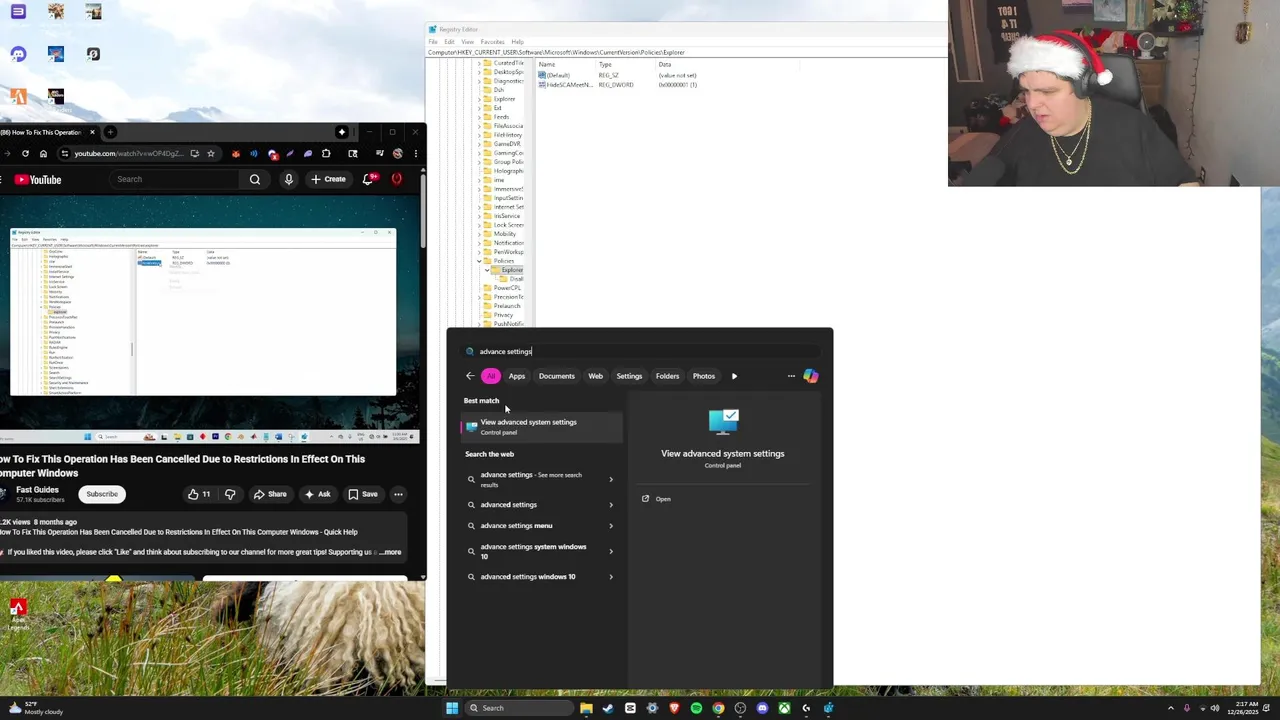The width and height of the screenshot is (1280, 720).
Task: Share the YouTube video
Action: [270, 494]
